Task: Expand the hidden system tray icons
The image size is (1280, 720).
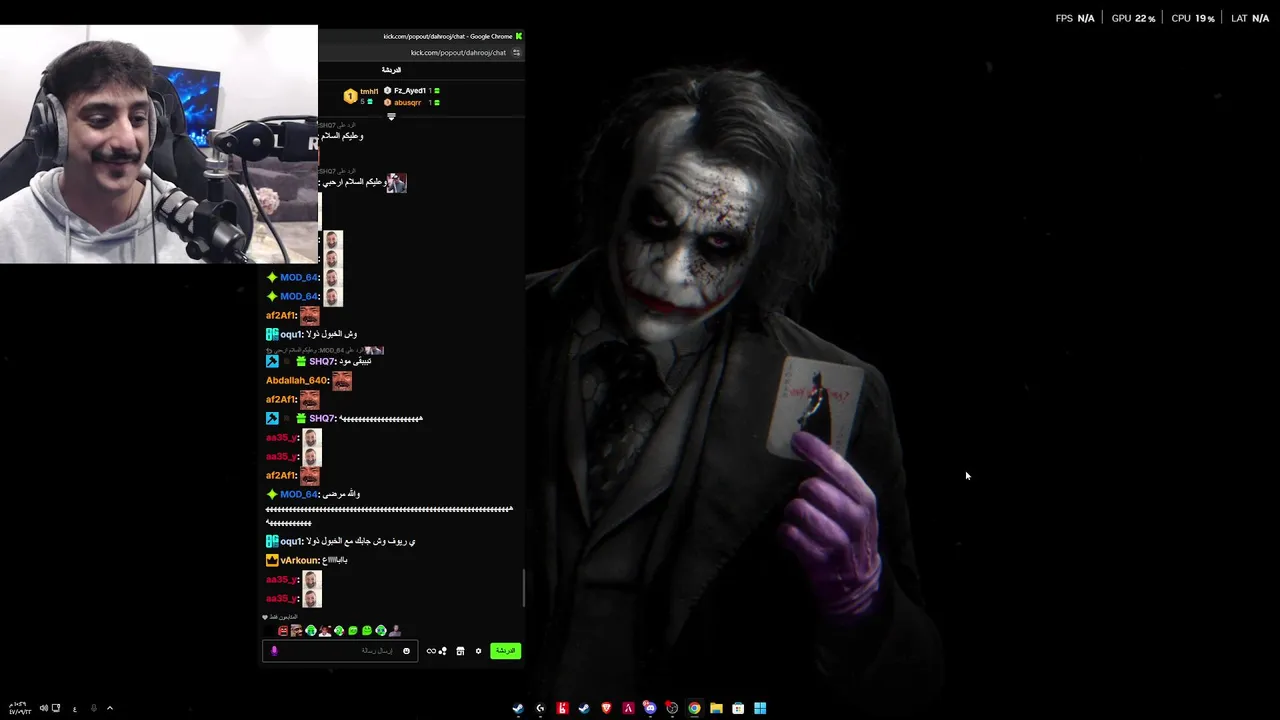Action: coord(110,708)
